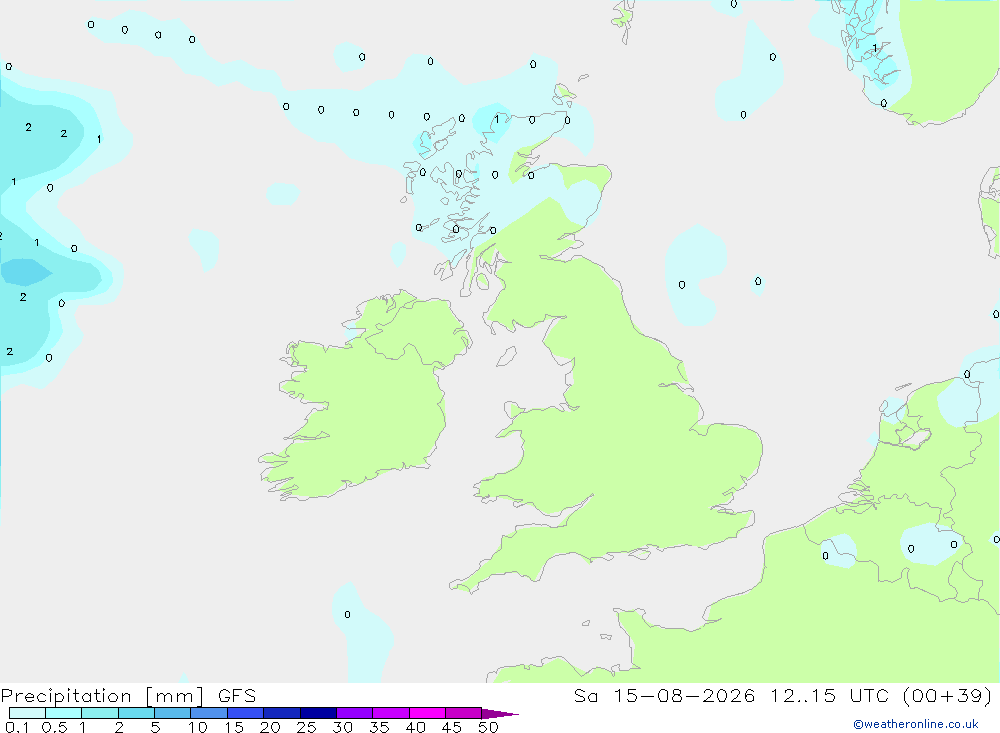Select the 45–50 mm legend color swatch
This screenshot has width=1000, height=733.
pyautogui.click(x=463, y=713)
